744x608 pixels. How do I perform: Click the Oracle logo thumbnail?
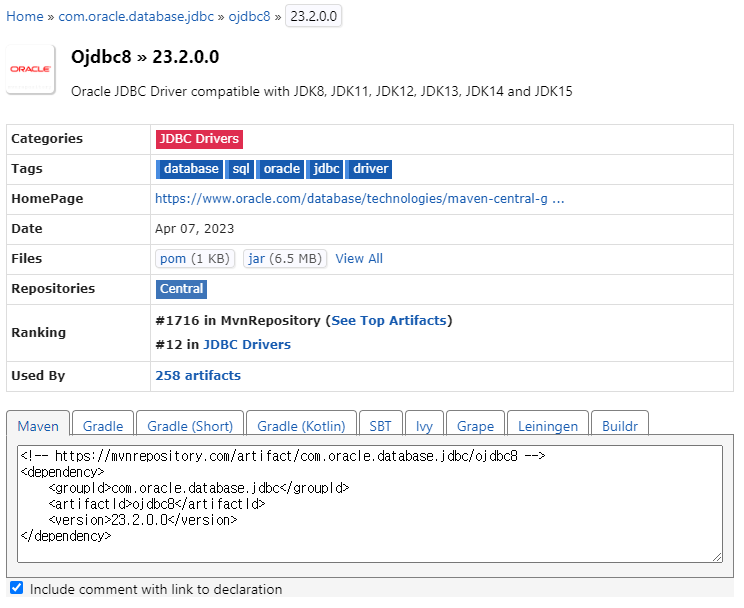pyautogui.click(x=31, y=69)
